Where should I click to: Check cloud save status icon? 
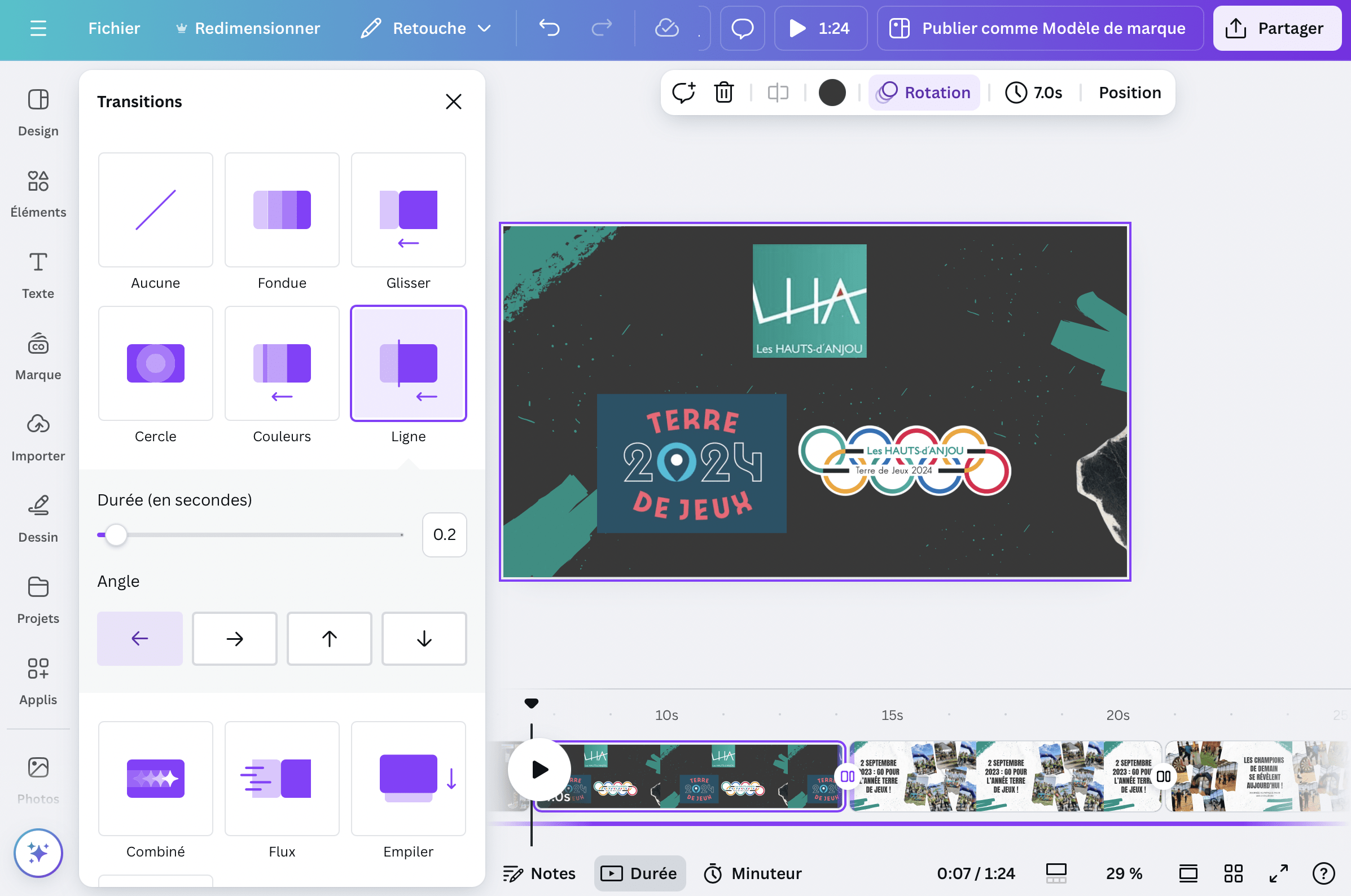tap(666, 28)
